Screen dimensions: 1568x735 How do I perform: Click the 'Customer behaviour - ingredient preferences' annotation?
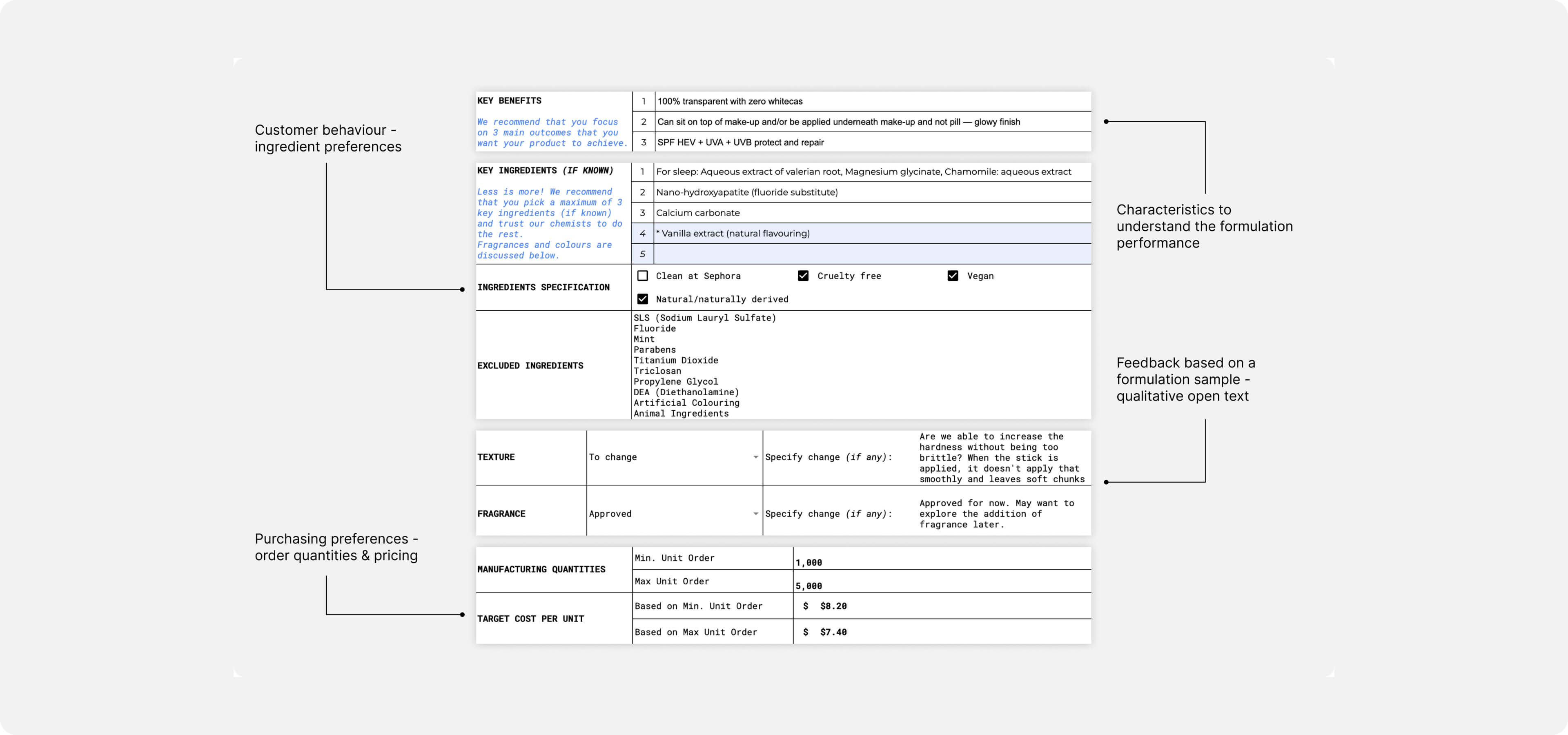[327, 138]
